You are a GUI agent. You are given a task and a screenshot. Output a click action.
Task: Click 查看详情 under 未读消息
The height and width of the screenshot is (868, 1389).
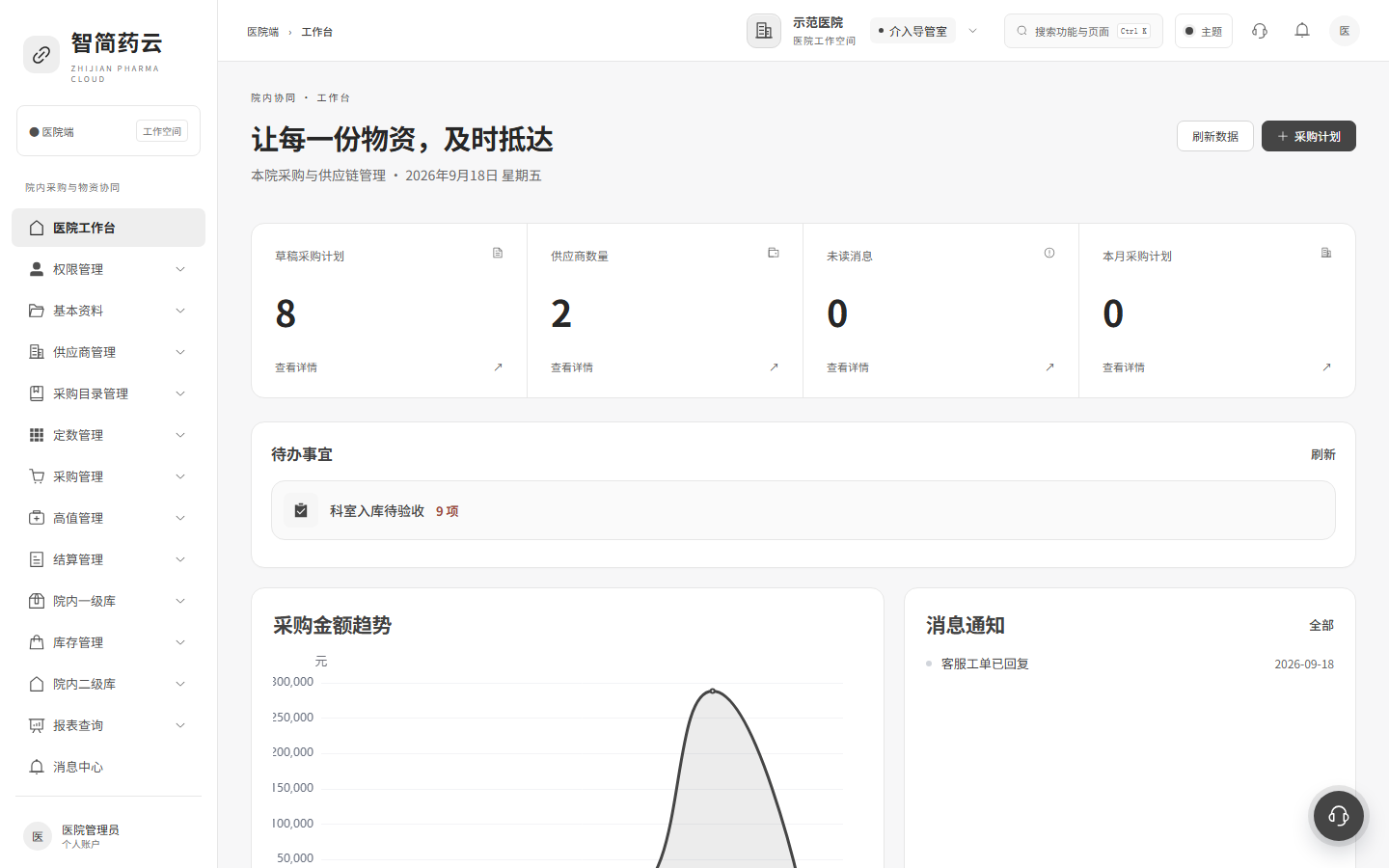pos(848,367)
